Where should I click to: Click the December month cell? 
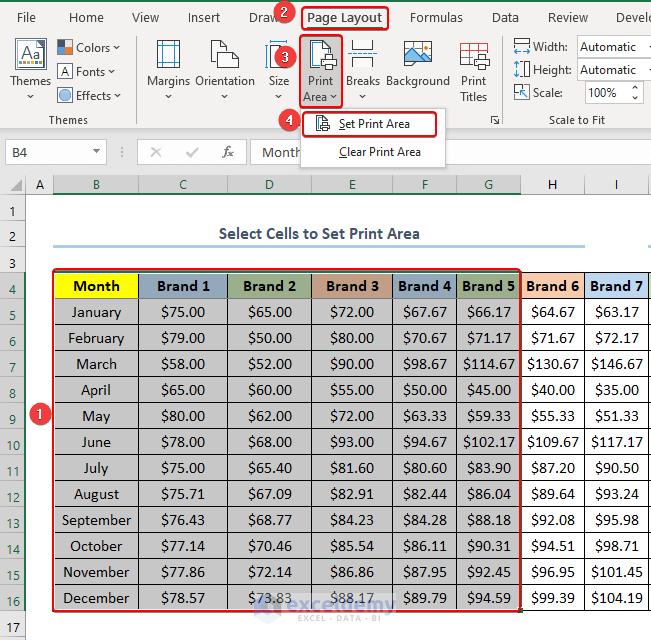(x=96, y=598)
